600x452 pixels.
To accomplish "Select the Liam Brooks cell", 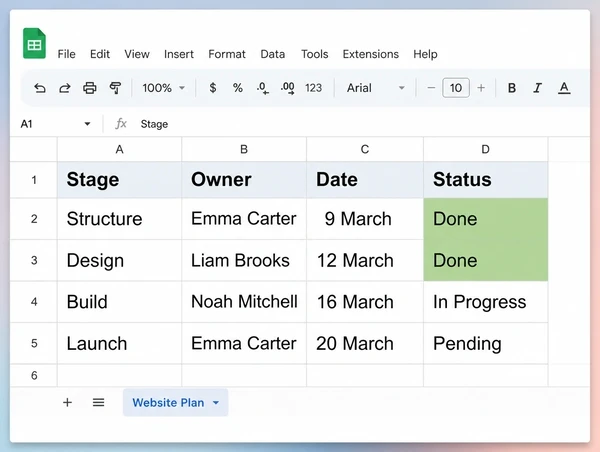I will click(x=244, y=260).
